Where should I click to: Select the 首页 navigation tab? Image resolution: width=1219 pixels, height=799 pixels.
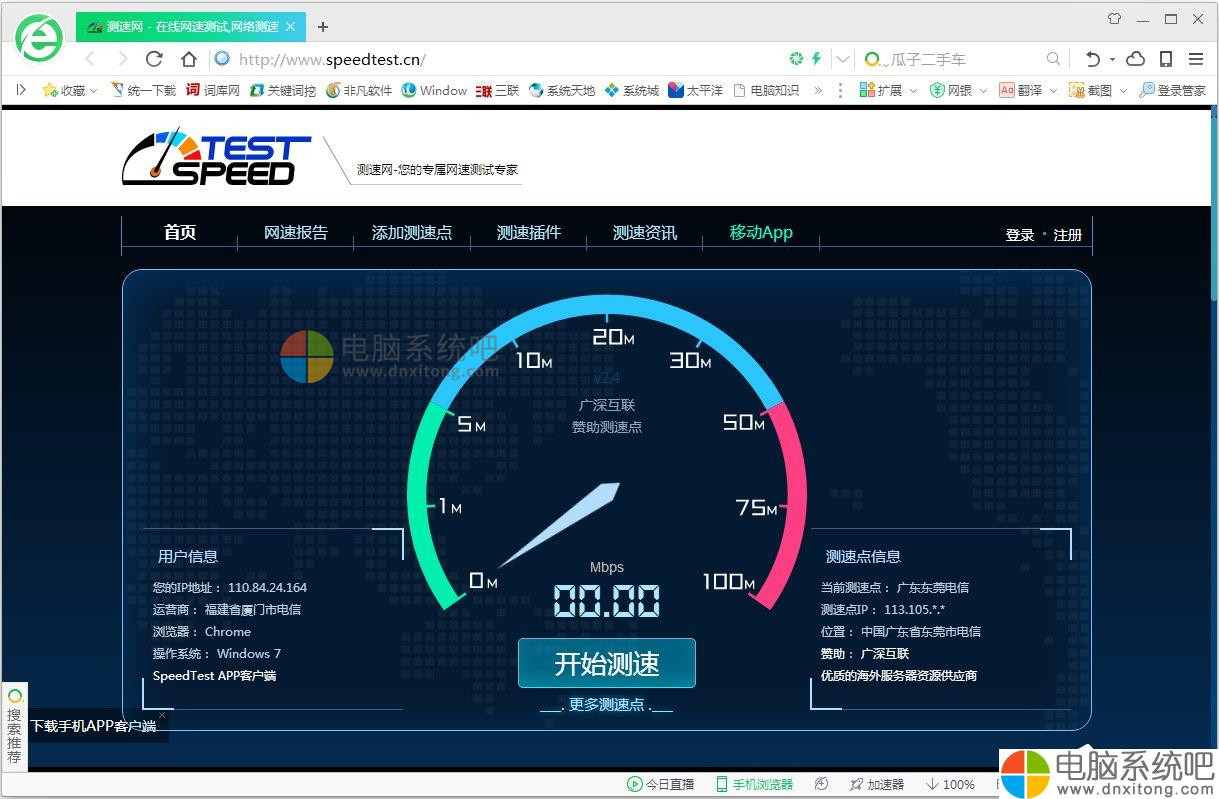[180, 232]
